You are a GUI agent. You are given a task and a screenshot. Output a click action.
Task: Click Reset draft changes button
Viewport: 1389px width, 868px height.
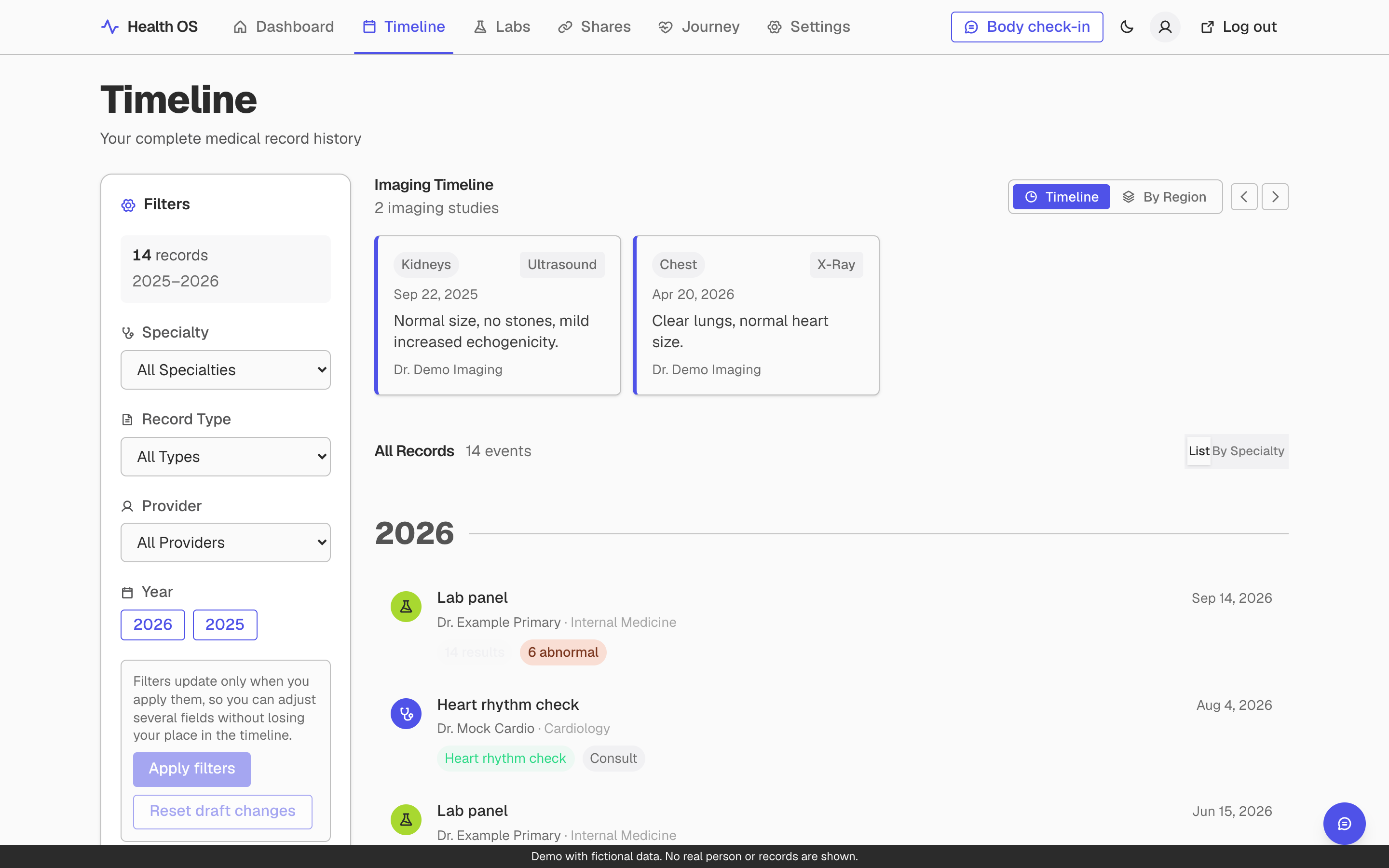(223, 812)
